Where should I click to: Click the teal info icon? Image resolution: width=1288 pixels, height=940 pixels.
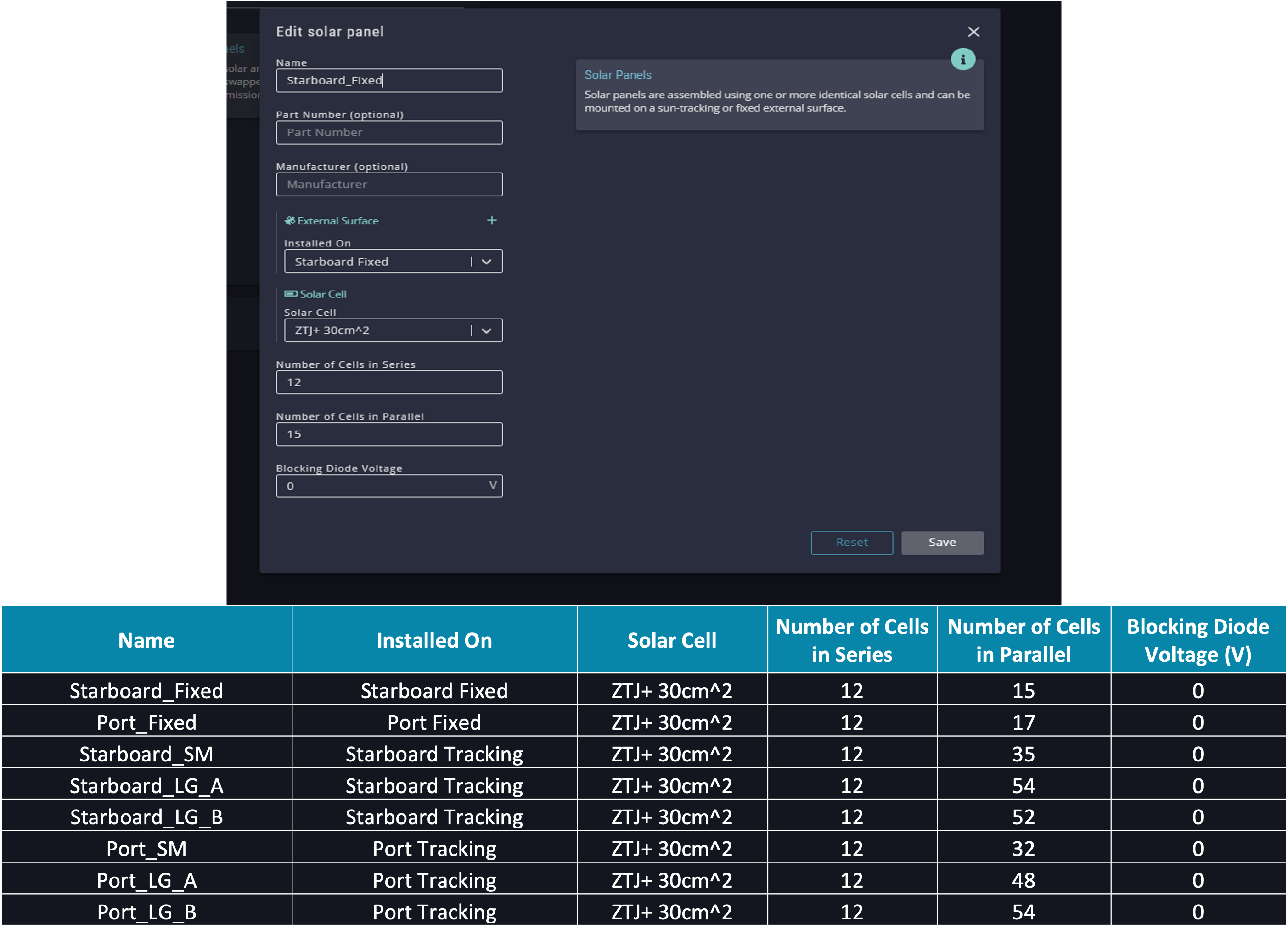coord(963,59)
